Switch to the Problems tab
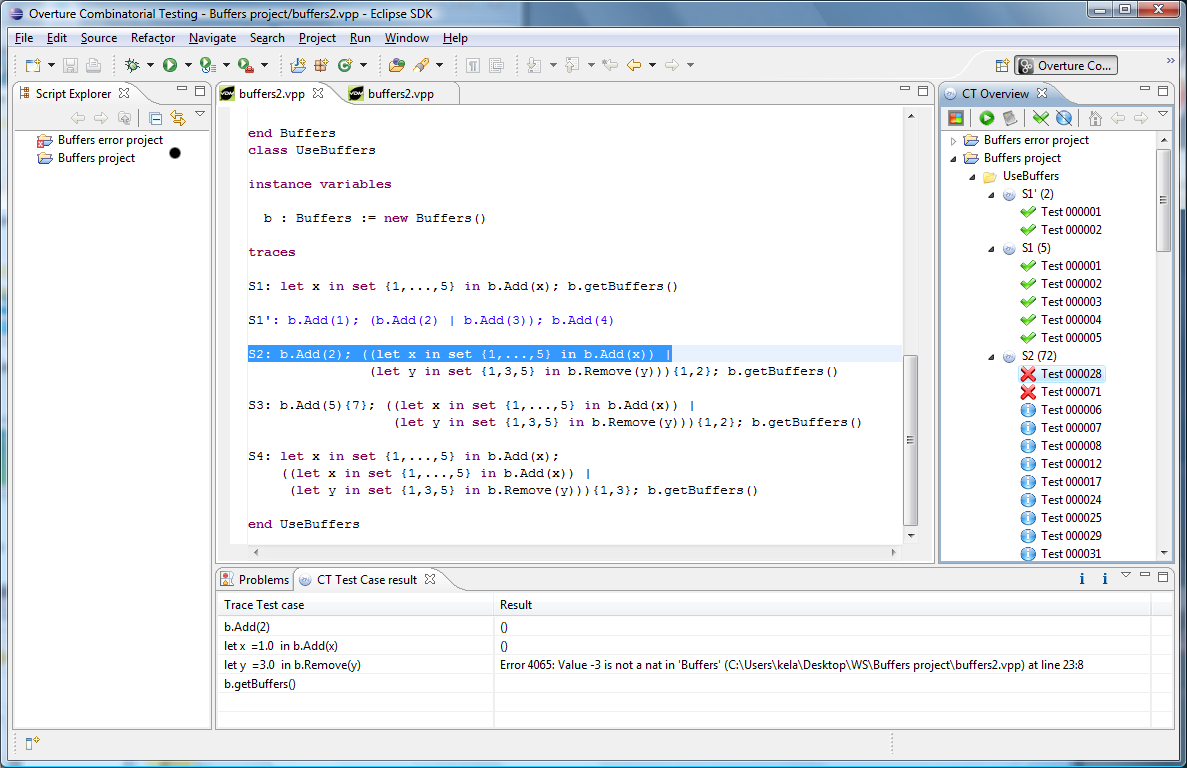Viewport: 1187px width, 768px height. click(x=255, y=580)
